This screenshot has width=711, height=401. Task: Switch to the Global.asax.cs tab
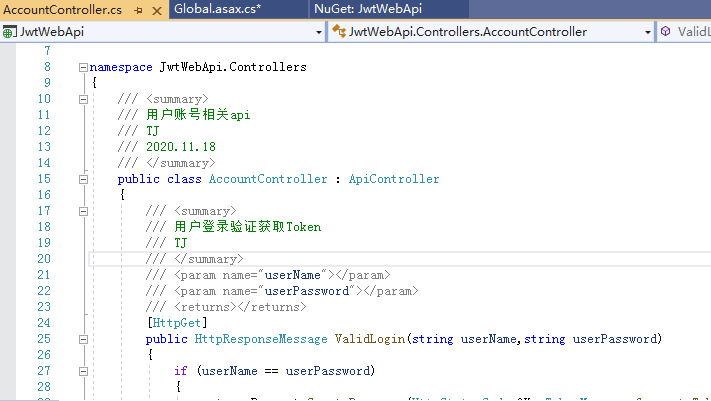[x=217, y=9]
